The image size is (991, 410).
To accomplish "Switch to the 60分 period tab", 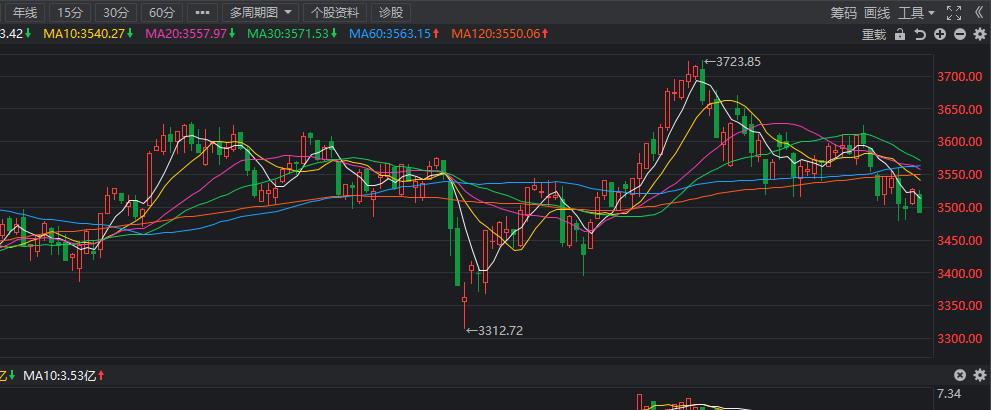I will point(162,13).
